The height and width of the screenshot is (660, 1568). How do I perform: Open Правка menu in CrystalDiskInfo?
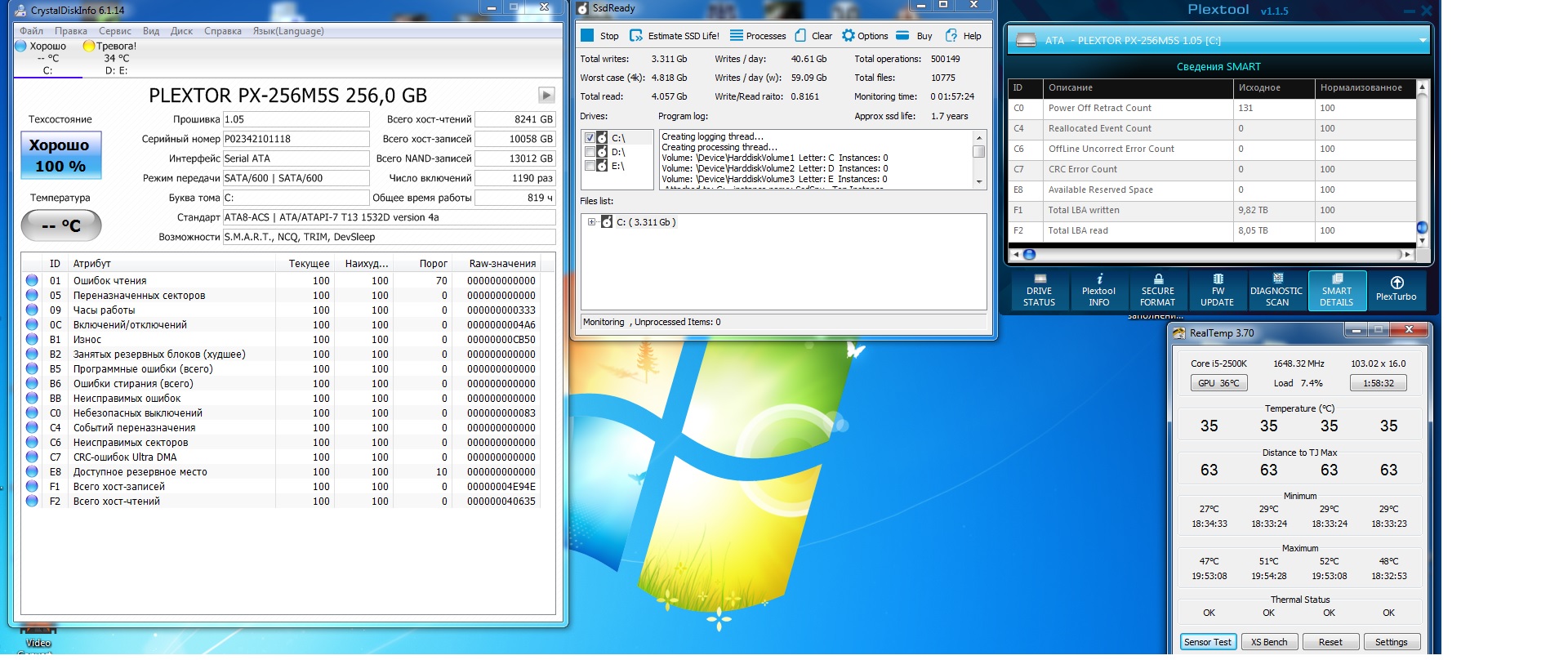coord(71,31)
